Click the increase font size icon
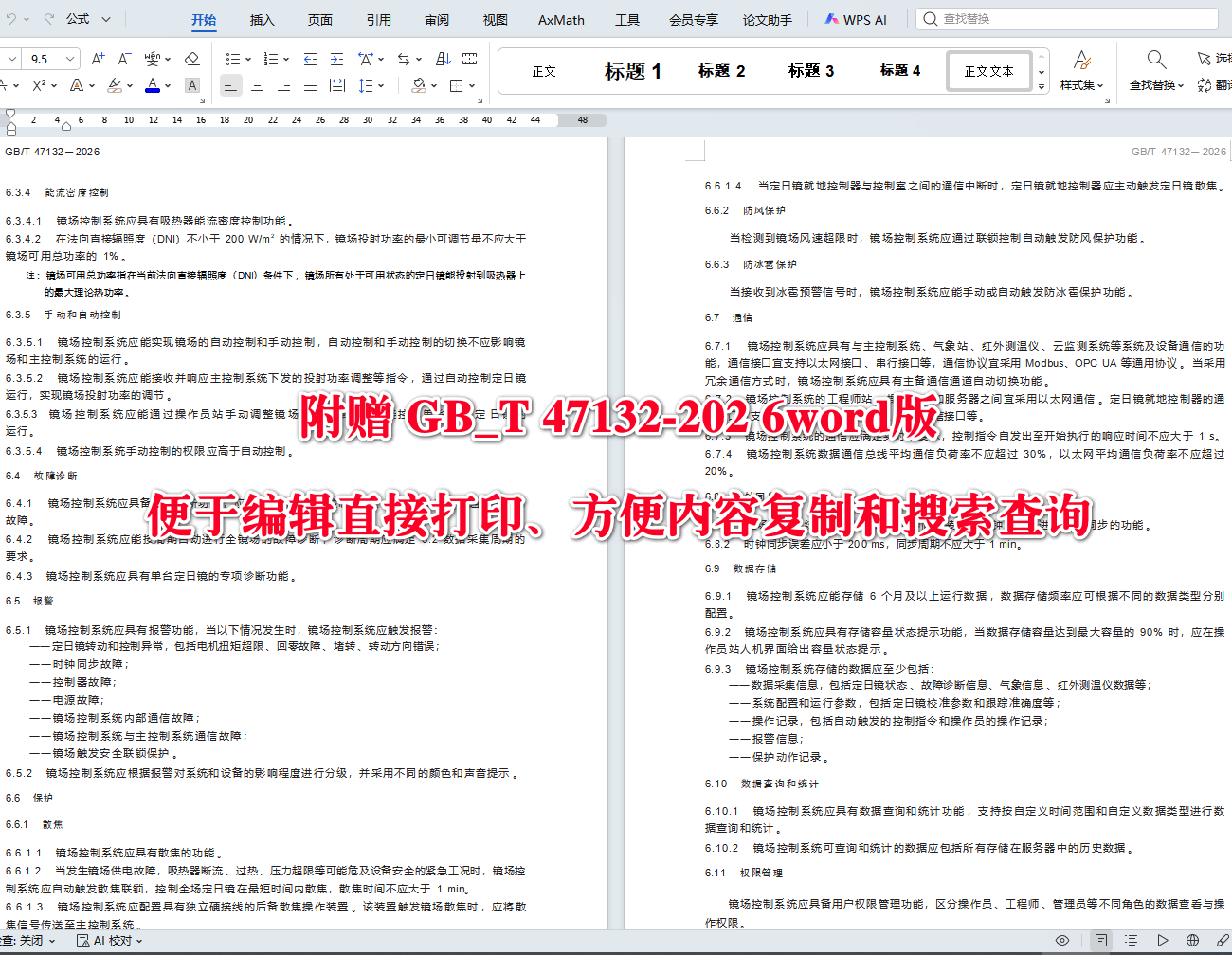The height and width of the screenshot is (955, 1232). point(97,57)
